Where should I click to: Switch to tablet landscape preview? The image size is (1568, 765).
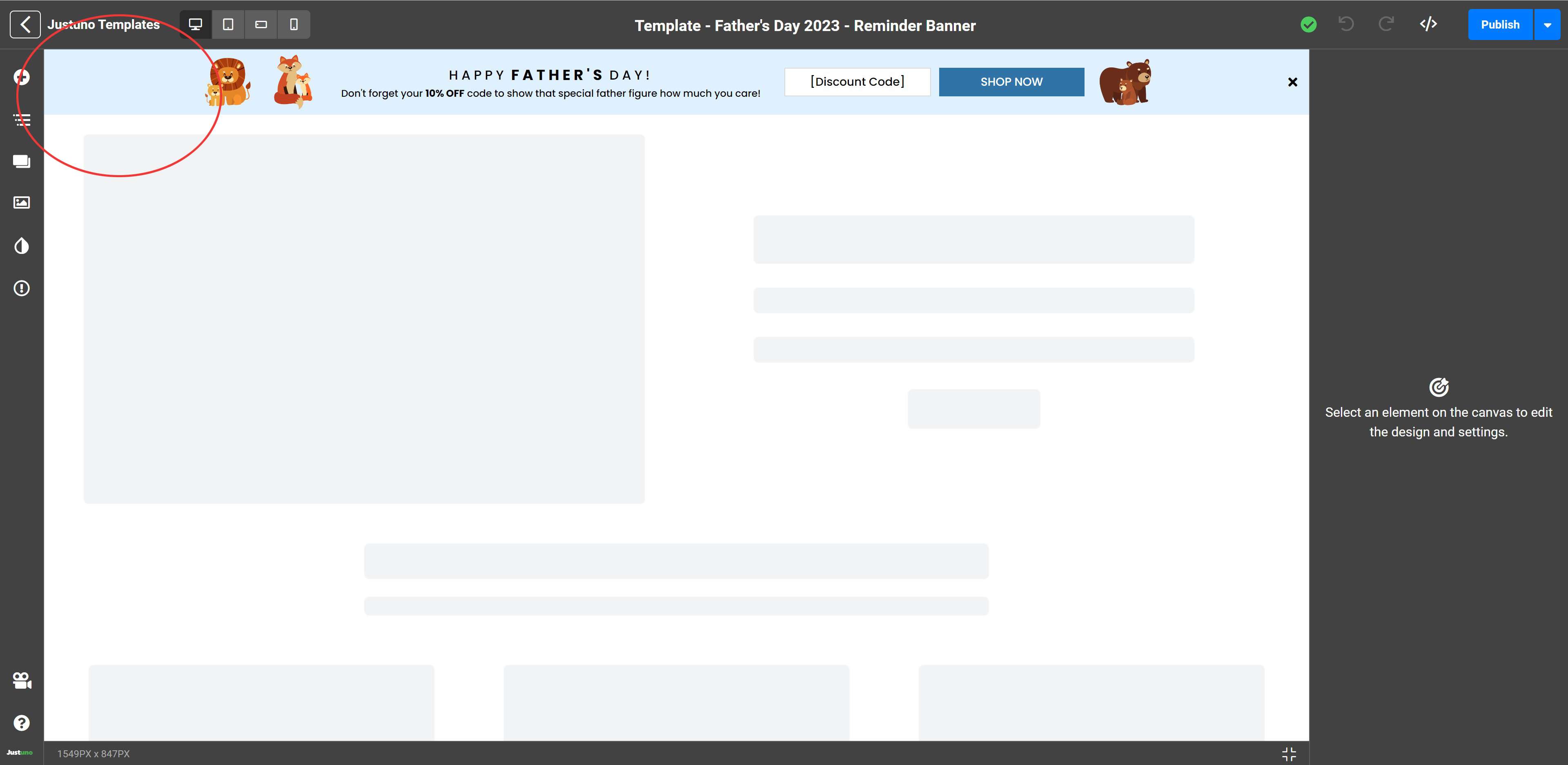point(261,24)
